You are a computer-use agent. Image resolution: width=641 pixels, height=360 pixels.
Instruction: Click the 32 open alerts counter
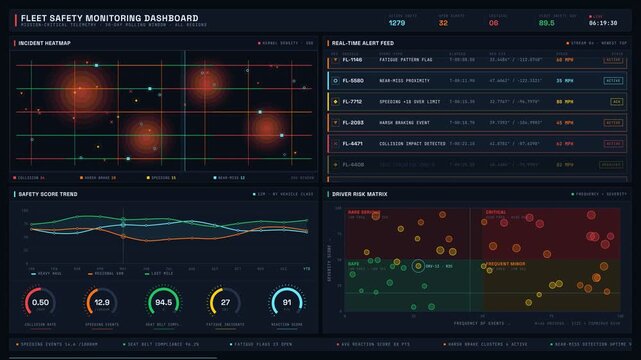443,23
